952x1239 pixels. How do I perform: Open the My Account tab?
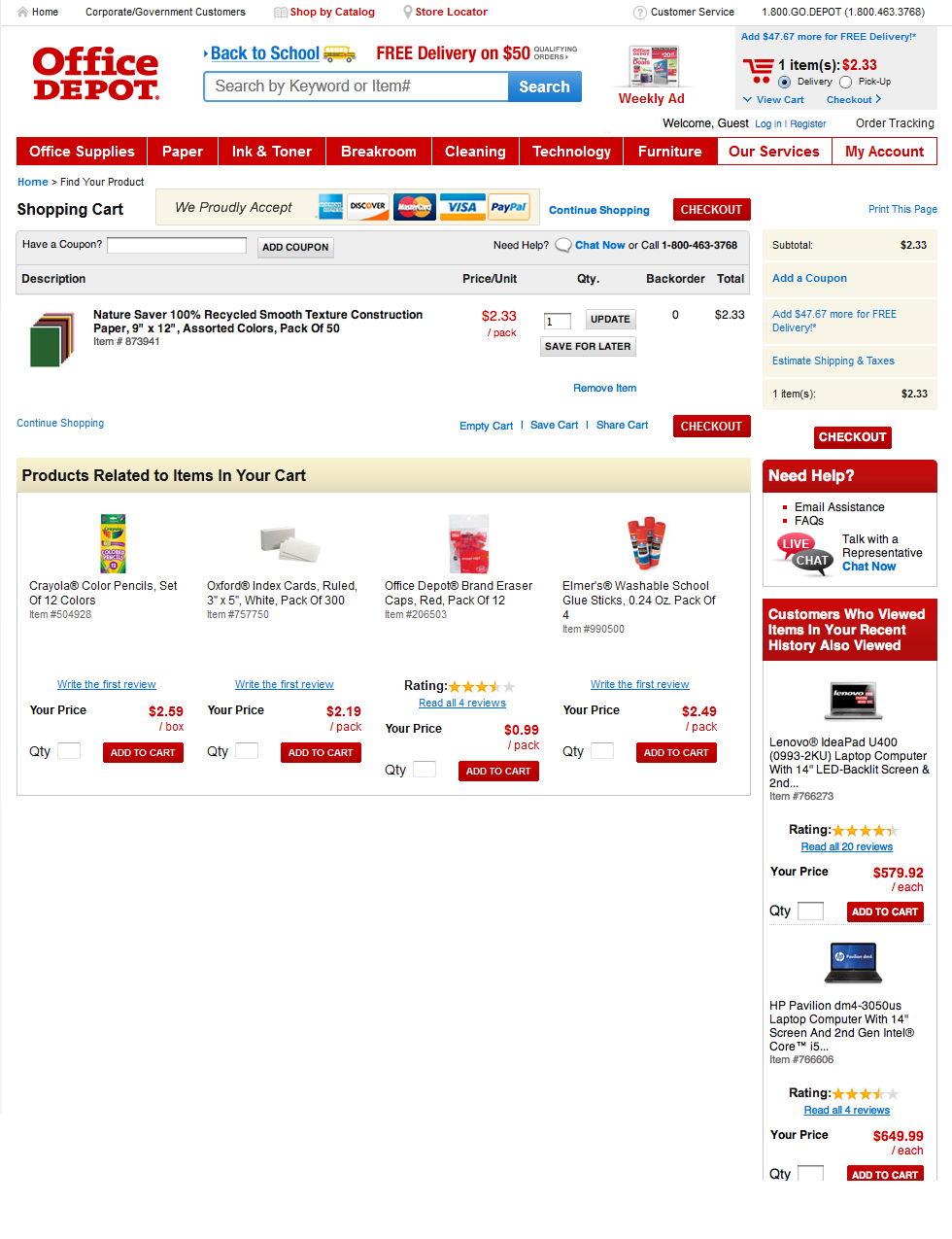[885, 152]
